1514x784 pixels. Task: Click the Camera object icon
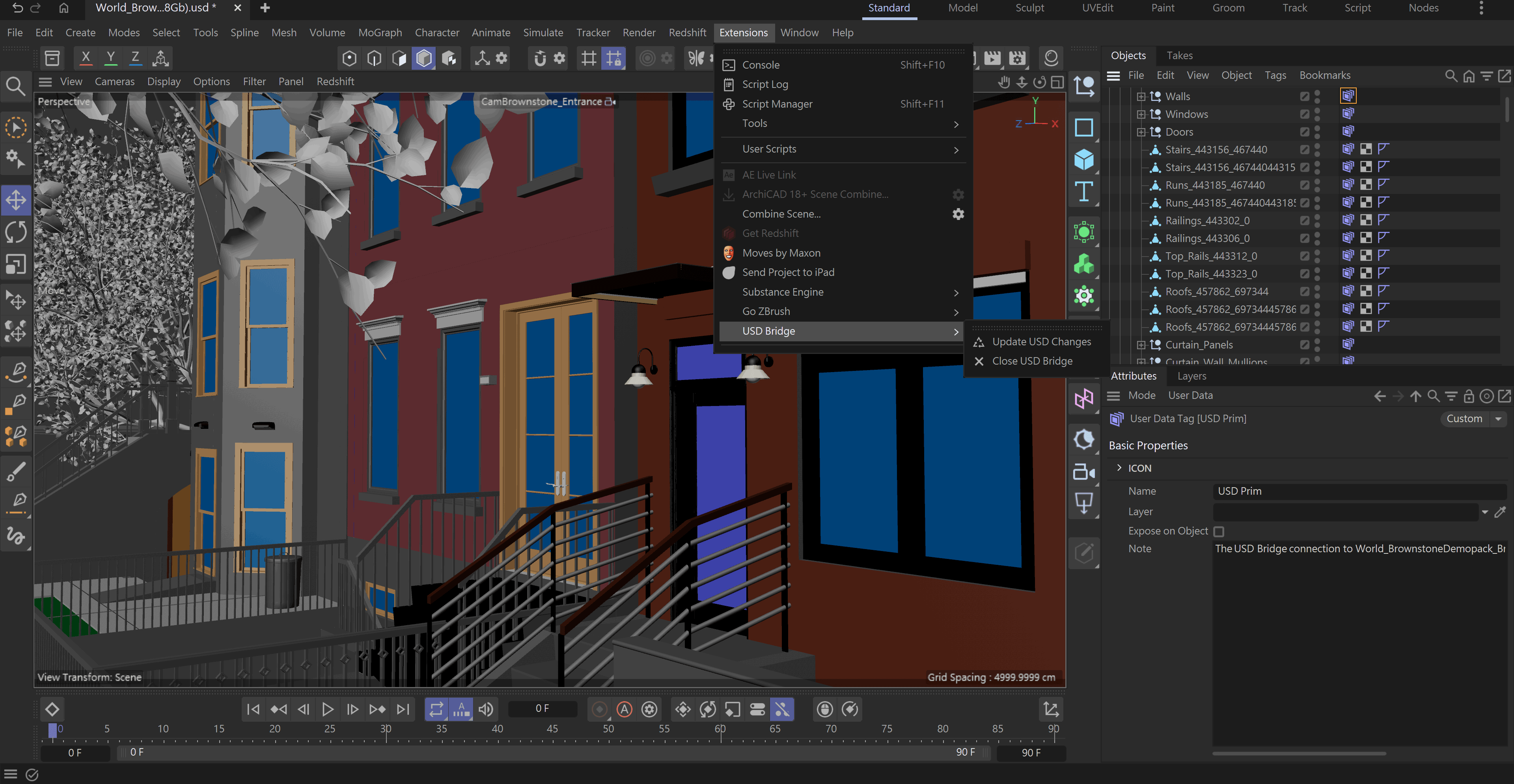1083,472
